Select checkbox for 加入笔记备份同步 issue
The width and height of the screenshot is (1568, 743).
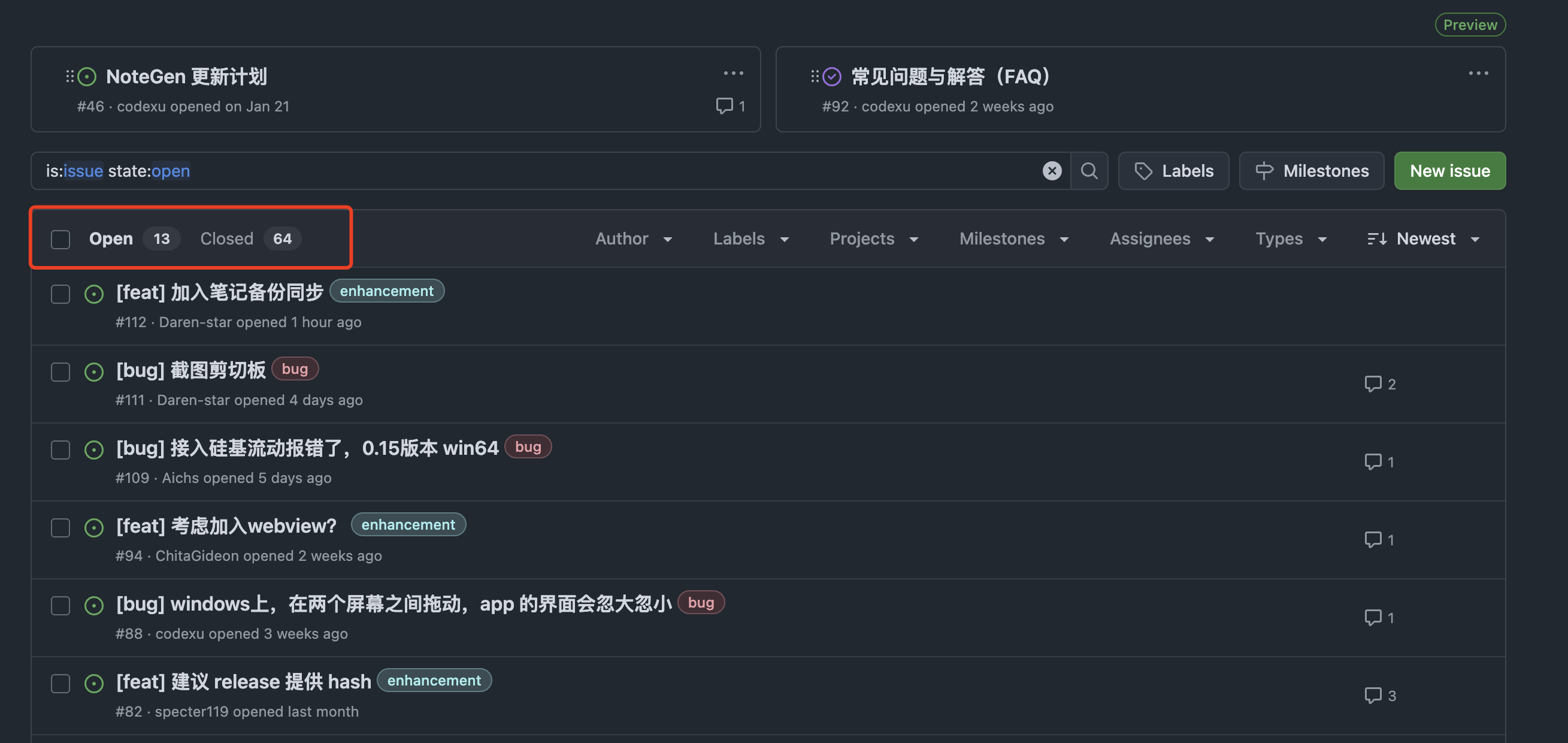60,294
